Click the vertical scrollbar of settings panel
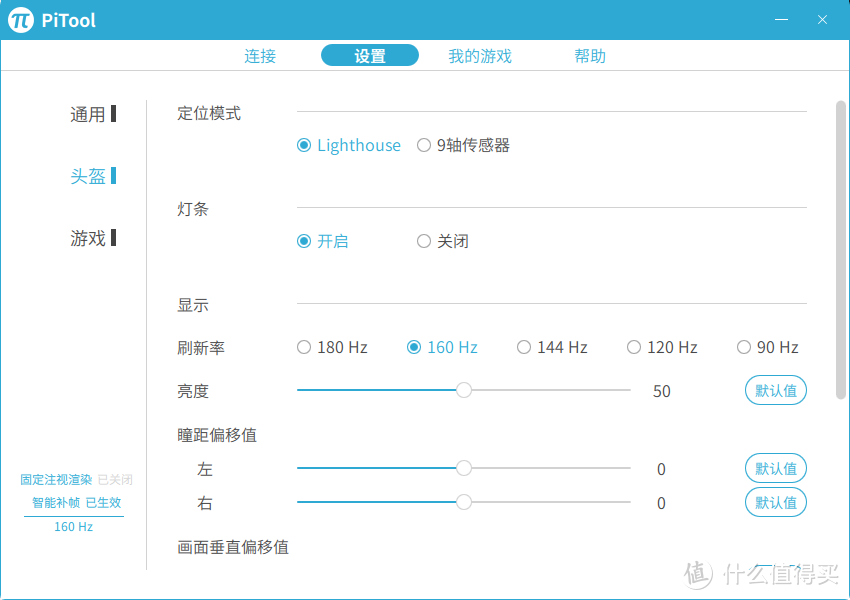Viewport: 850px width, 600px height. (x=841, y=250)
